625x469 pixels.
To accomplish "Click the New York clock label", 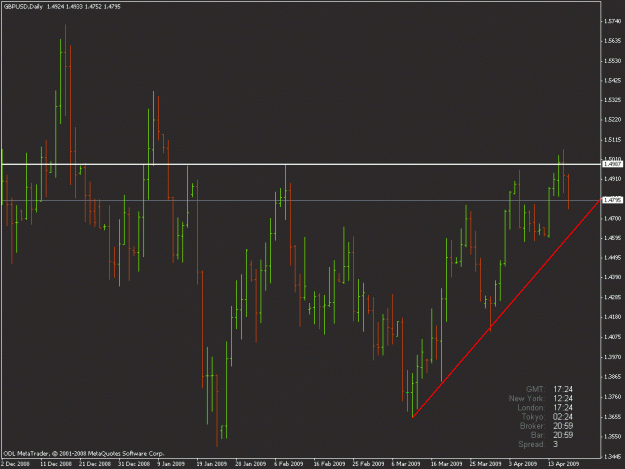I will coord(527,398).
